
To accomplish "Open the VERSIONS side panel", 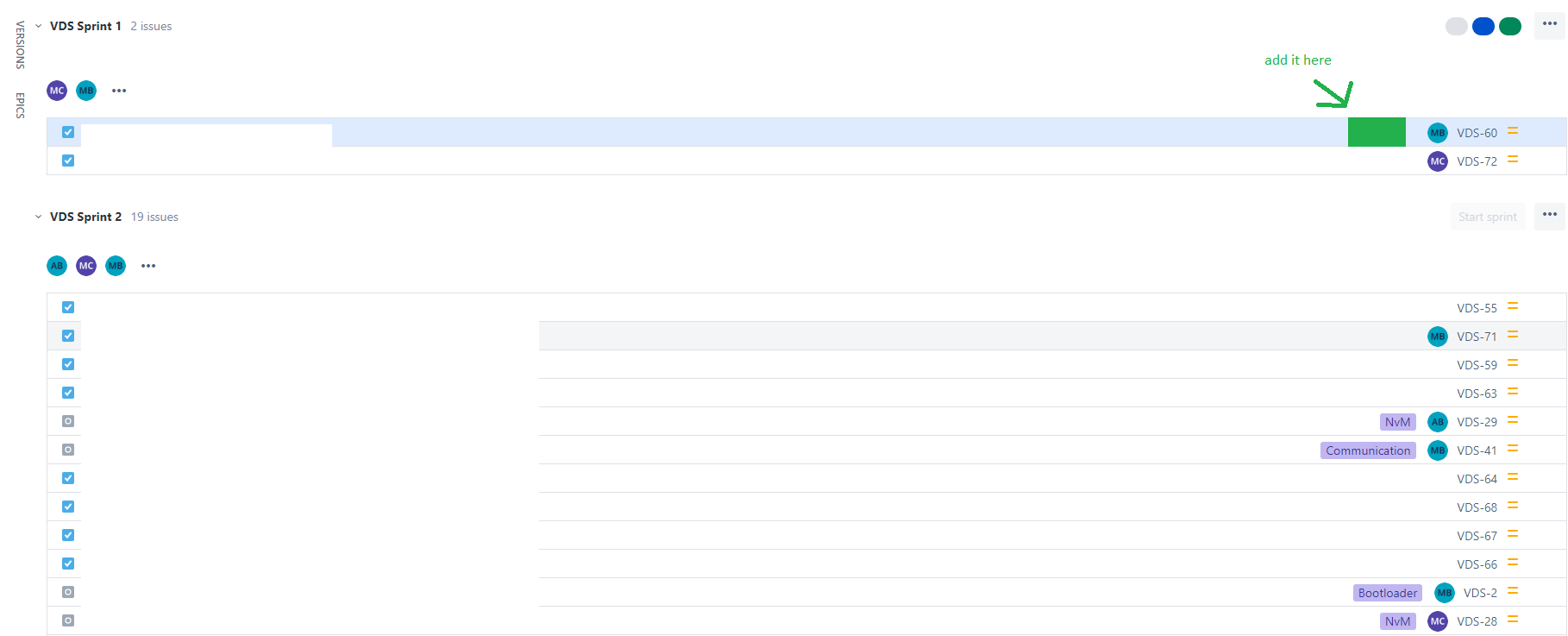I will (20, 45).
